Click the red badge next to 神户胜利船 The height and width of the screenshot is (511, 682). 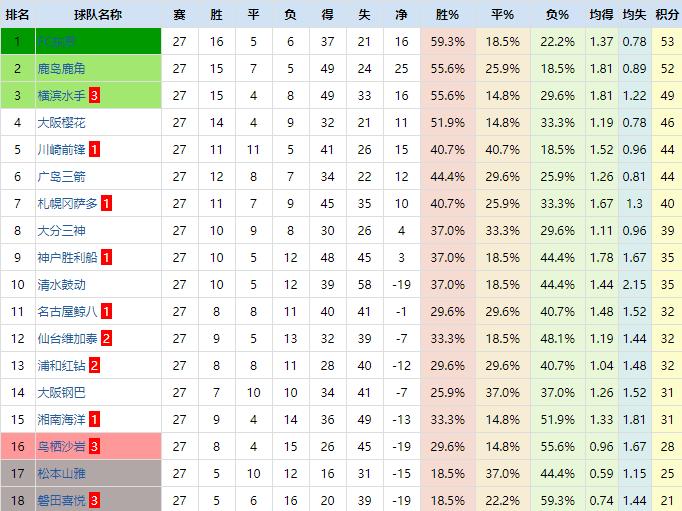coord(106,257)
